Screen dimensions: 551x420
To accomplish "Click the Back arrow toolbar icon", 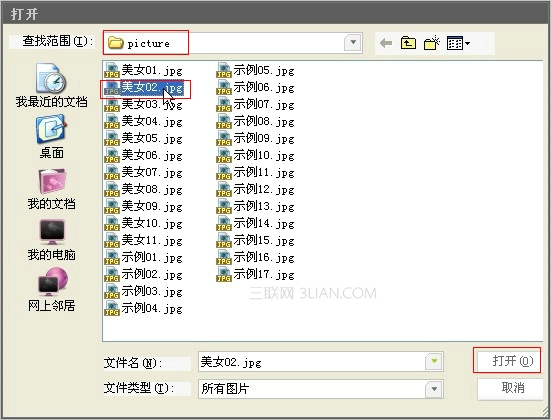I will (x=386, y=43).
